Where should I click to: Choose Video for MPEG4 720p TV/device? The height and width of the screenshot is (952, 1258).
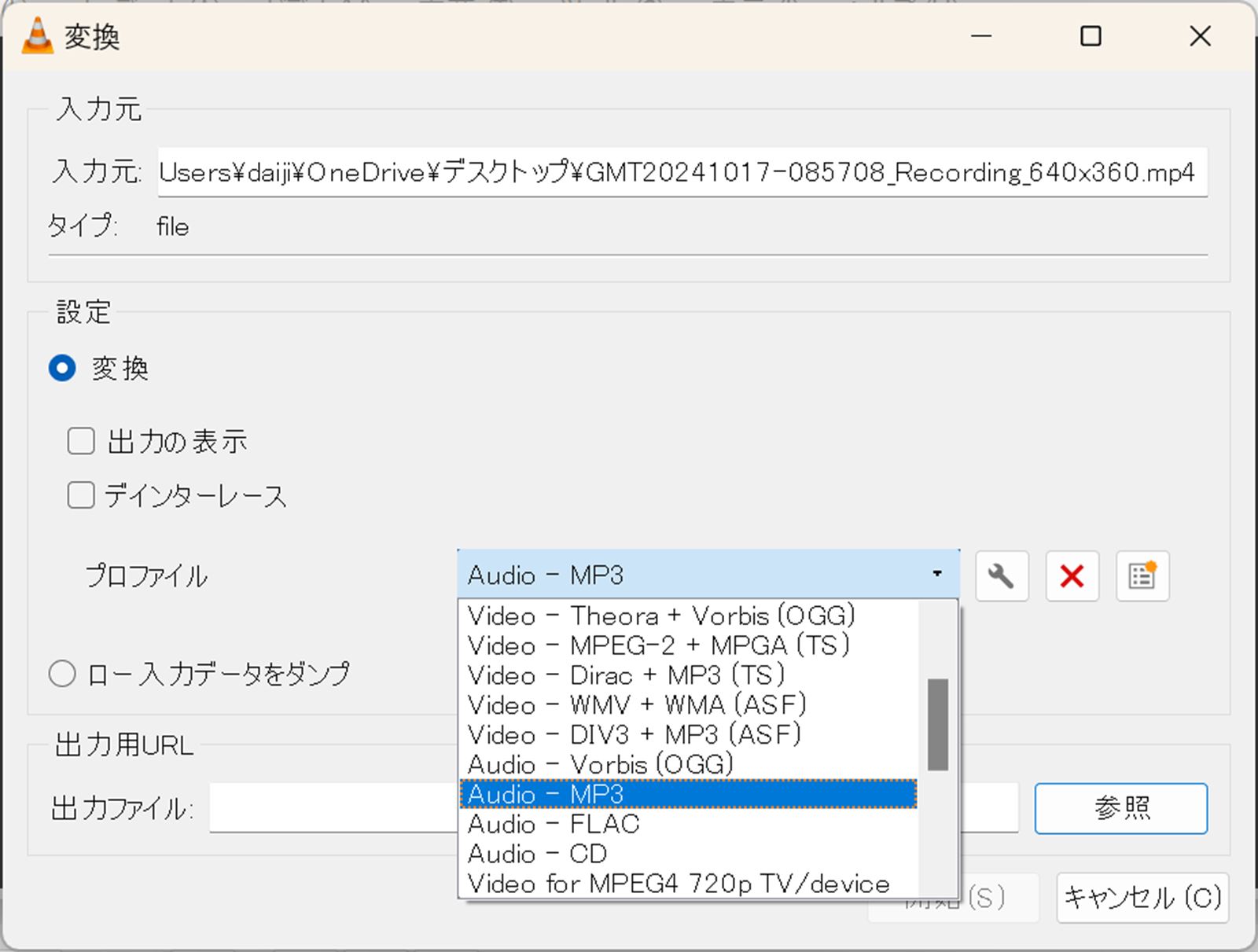coord(688,884)
